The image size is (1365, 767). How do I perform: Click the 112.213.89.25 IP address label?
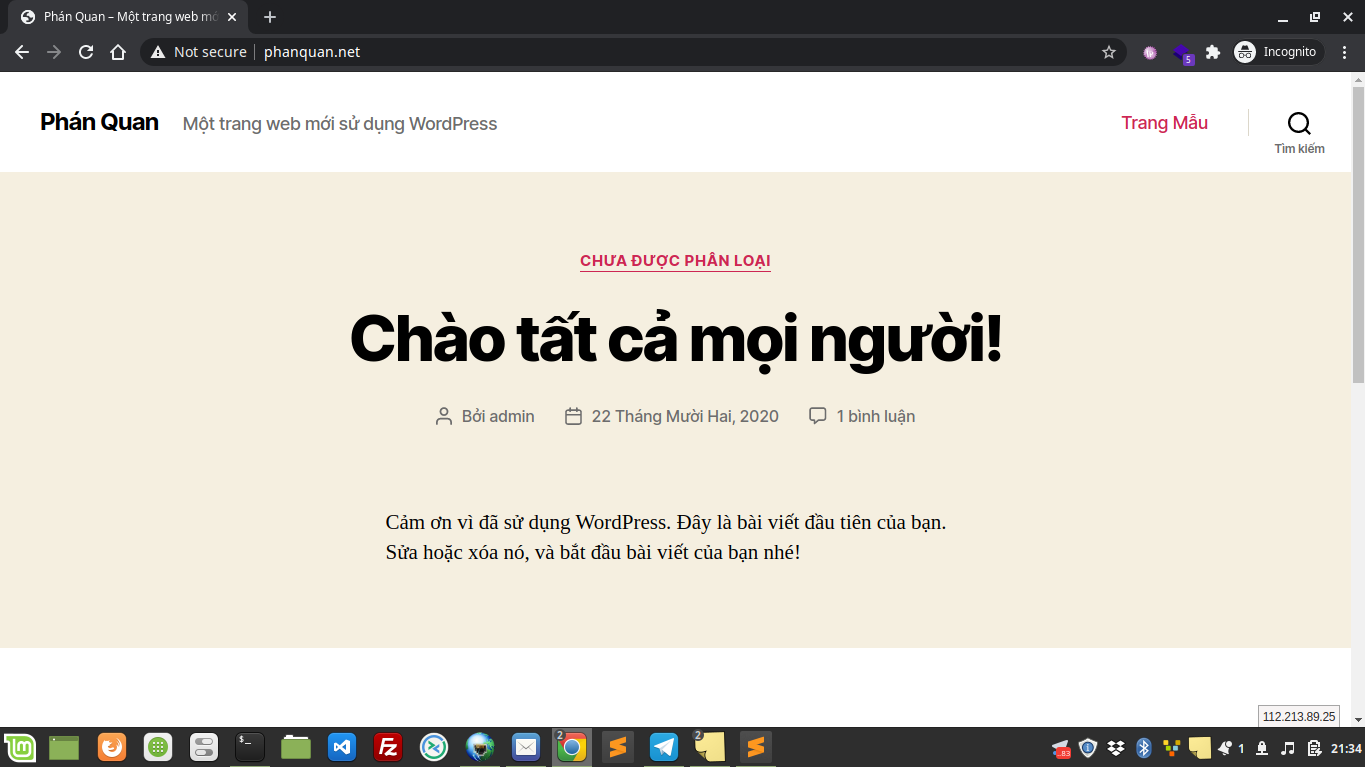[x=1299, y=716]
